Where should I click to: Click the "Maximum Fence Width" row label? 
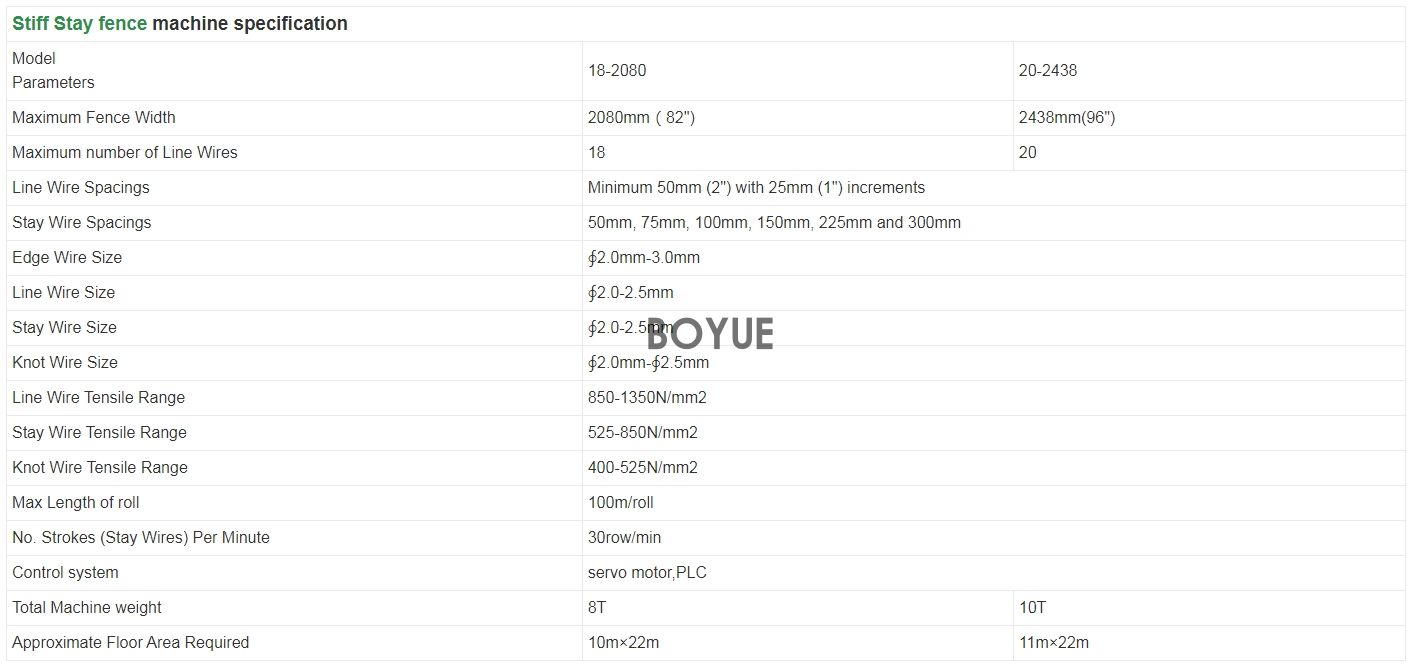[94, 118]
